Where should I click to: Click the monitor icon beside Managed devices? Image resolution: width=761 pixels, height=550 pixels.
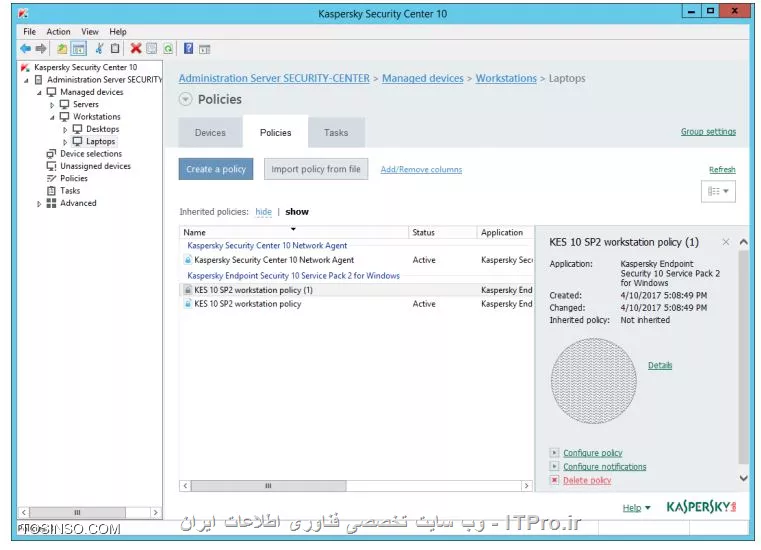51,92
